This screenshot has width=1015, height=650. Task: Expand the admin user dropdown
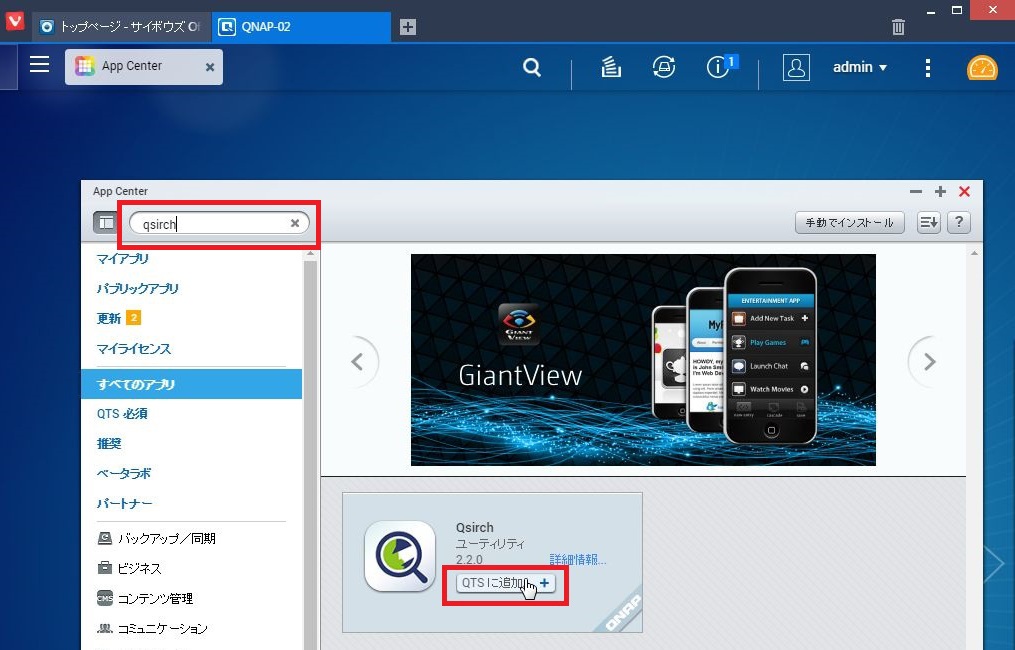860,67
